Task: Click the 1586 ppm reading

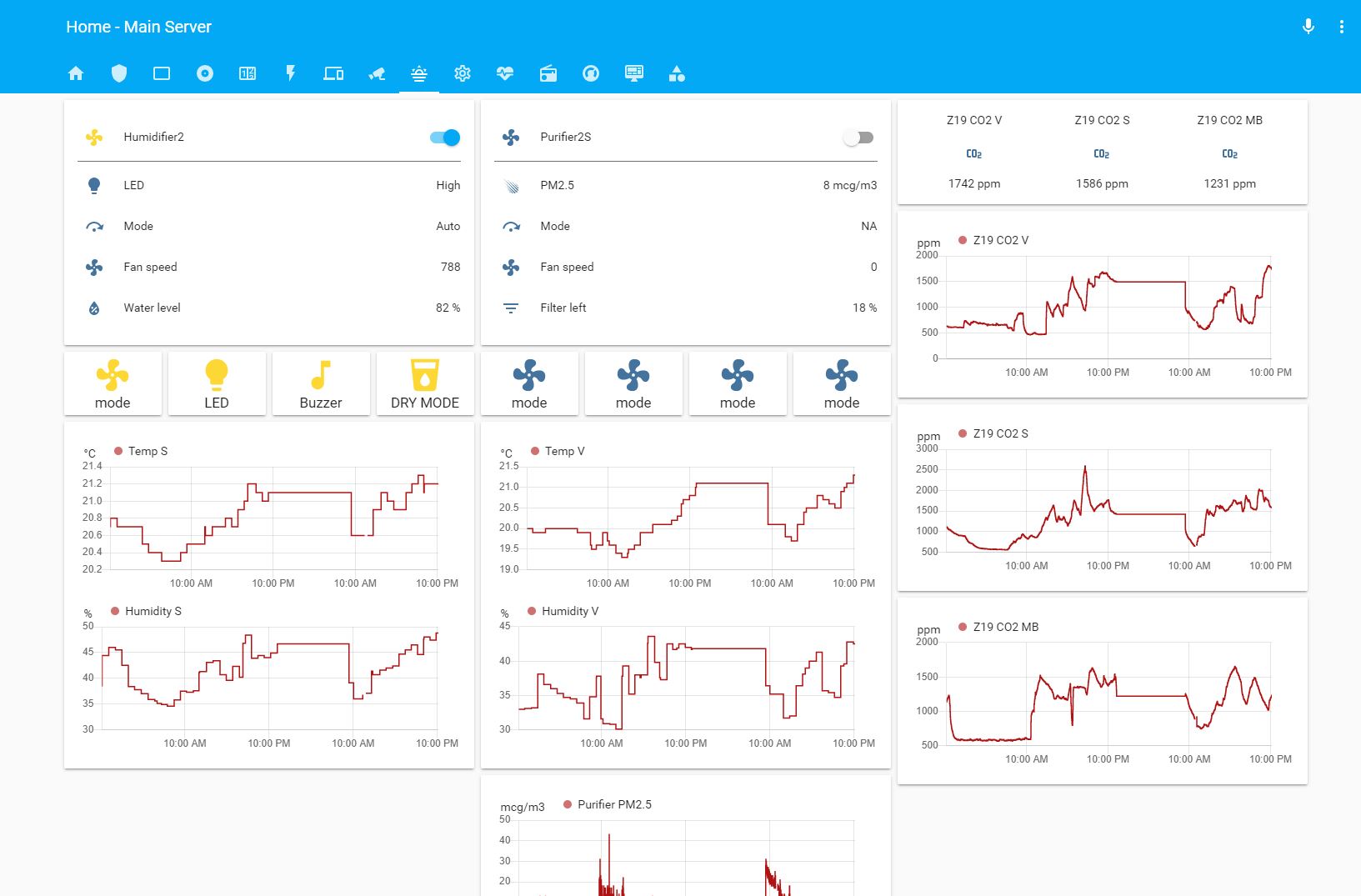Action: pos(1102,183)
